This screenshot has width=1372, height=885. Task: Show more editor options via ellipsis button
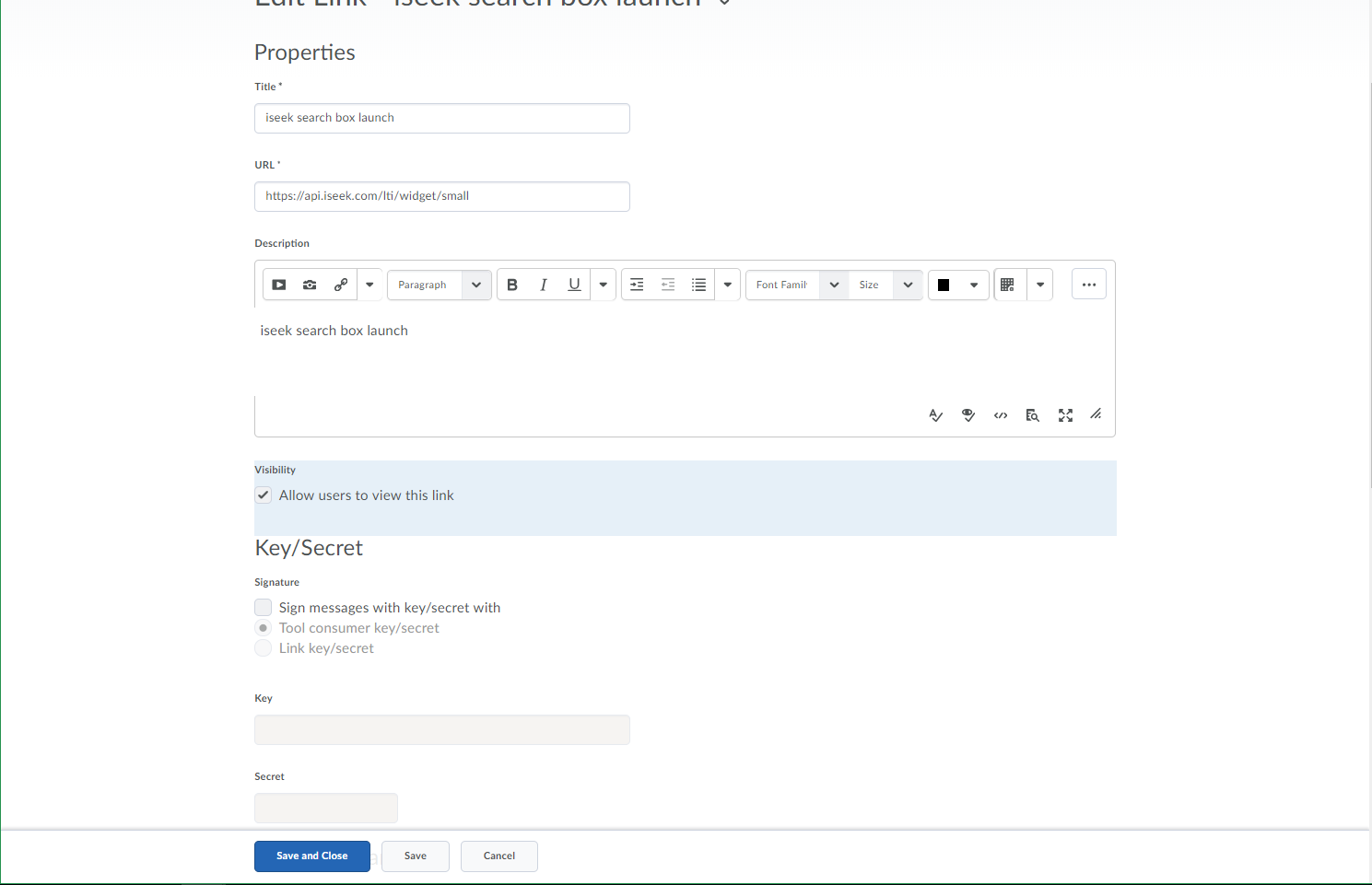click(1089, 285)
